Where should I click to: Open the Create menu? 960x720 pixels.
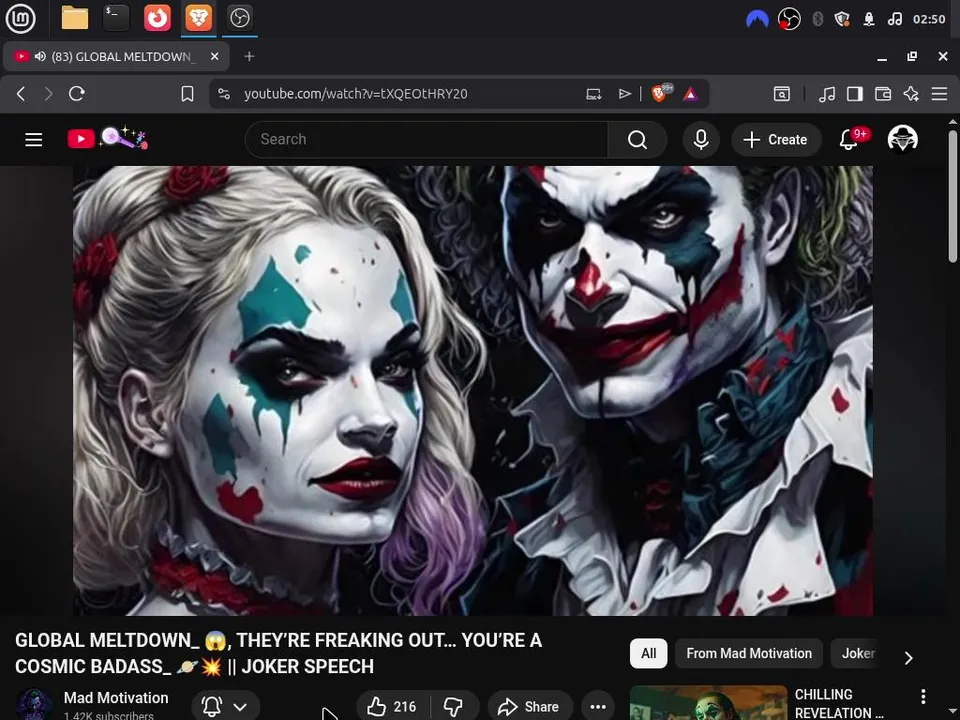[x=775, y=140]
